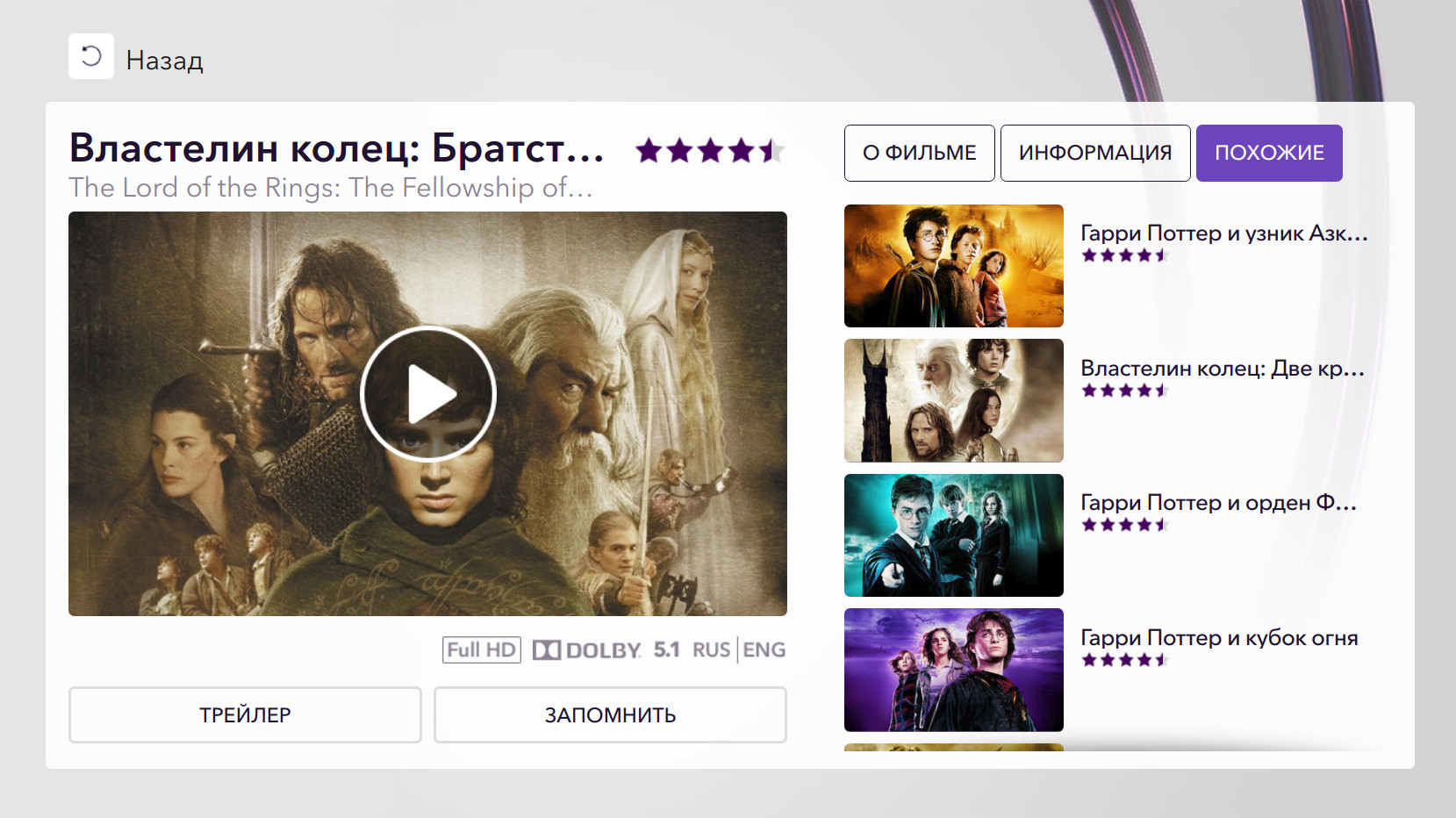Click the back arrow icon
The height and width of the screenshot is (818, 1456).
point(91,56)
